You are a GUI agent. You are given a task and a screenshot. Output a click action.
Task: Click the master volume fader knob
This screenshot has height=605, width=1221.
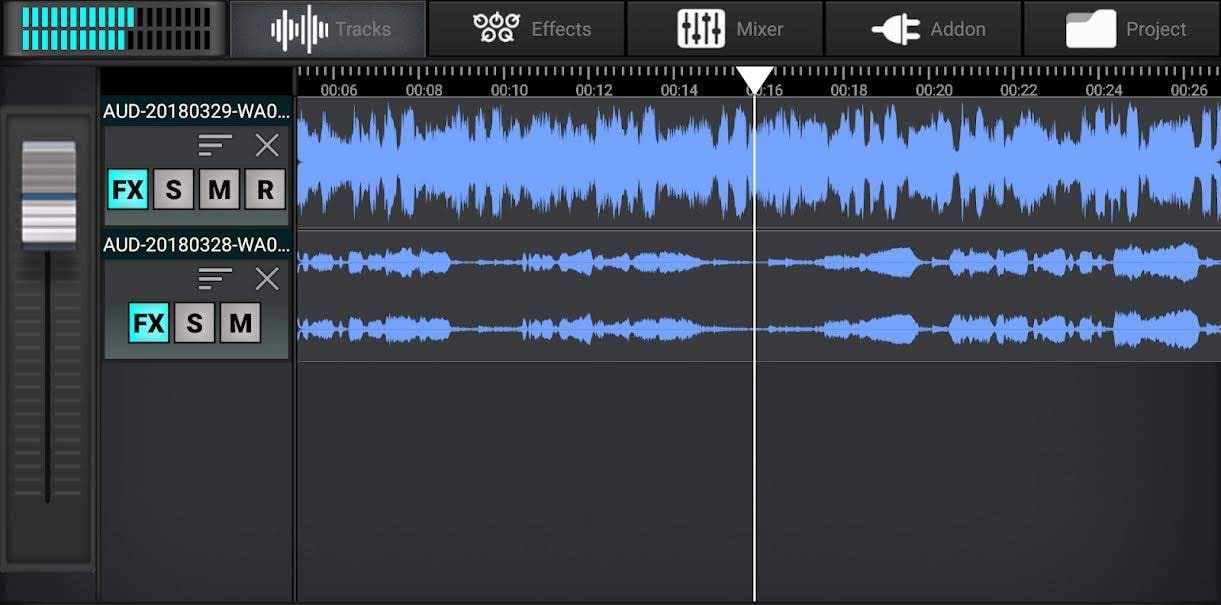tap(49, 193)
